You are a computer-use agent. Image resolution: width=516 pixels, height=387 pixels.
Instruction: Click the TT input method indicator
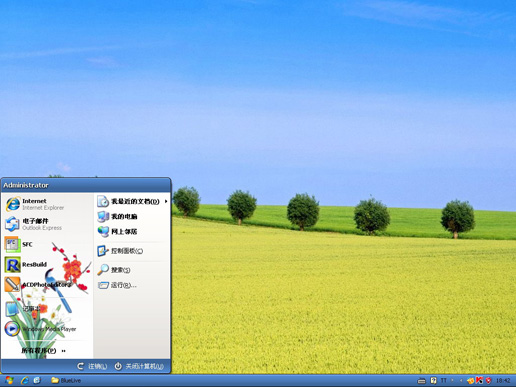444,380
